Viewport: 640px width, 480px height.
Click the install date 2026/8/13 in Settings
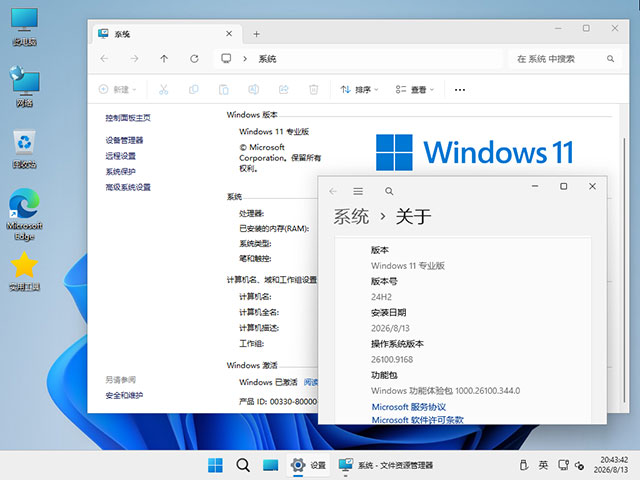pyautogui.click(x=390, y=328)
